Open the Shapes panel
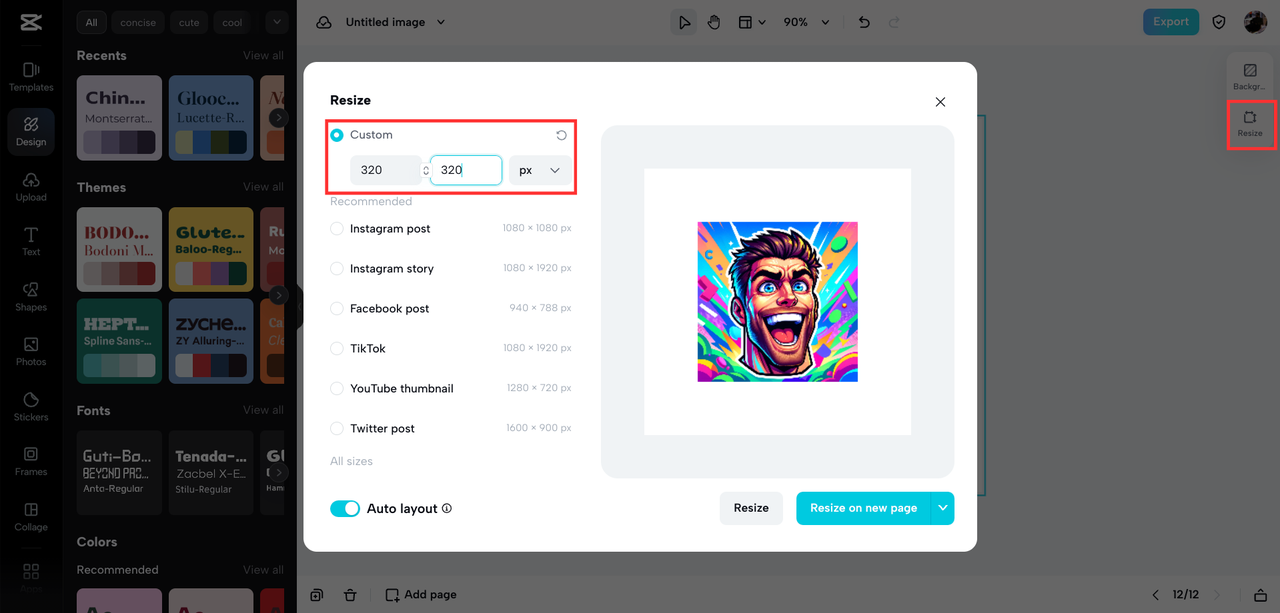Viewport: 1280px width, 613px height. click(x=31, y=297)
